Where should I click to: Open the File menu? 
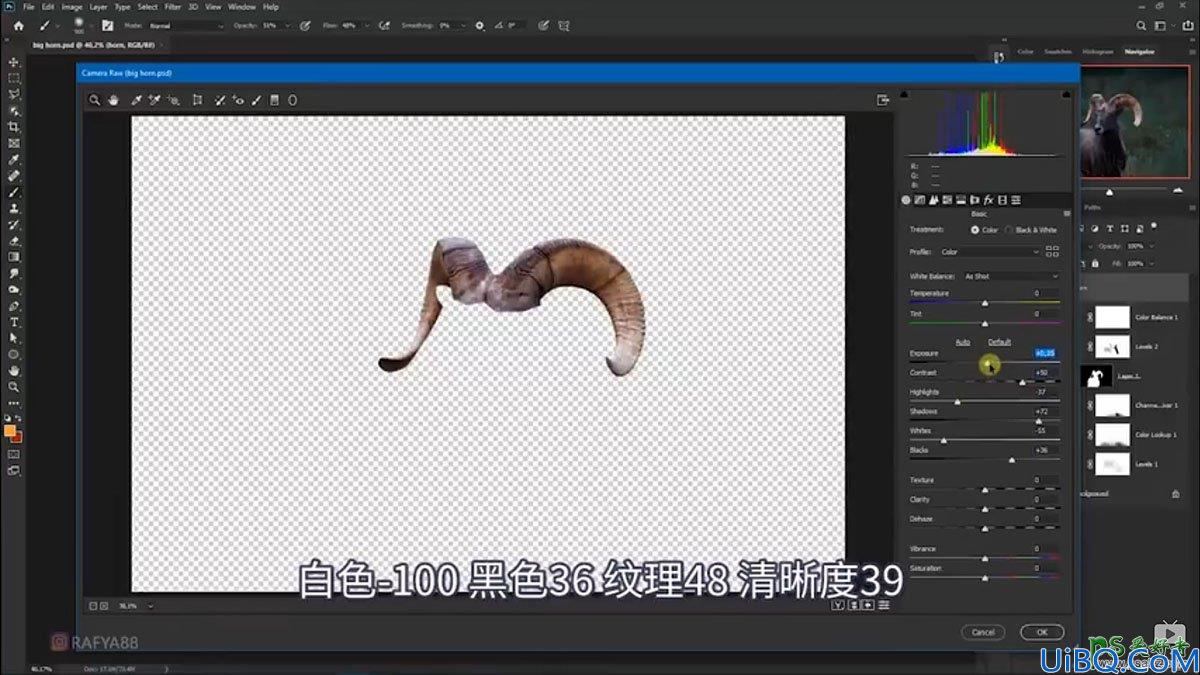pos(29,6)
